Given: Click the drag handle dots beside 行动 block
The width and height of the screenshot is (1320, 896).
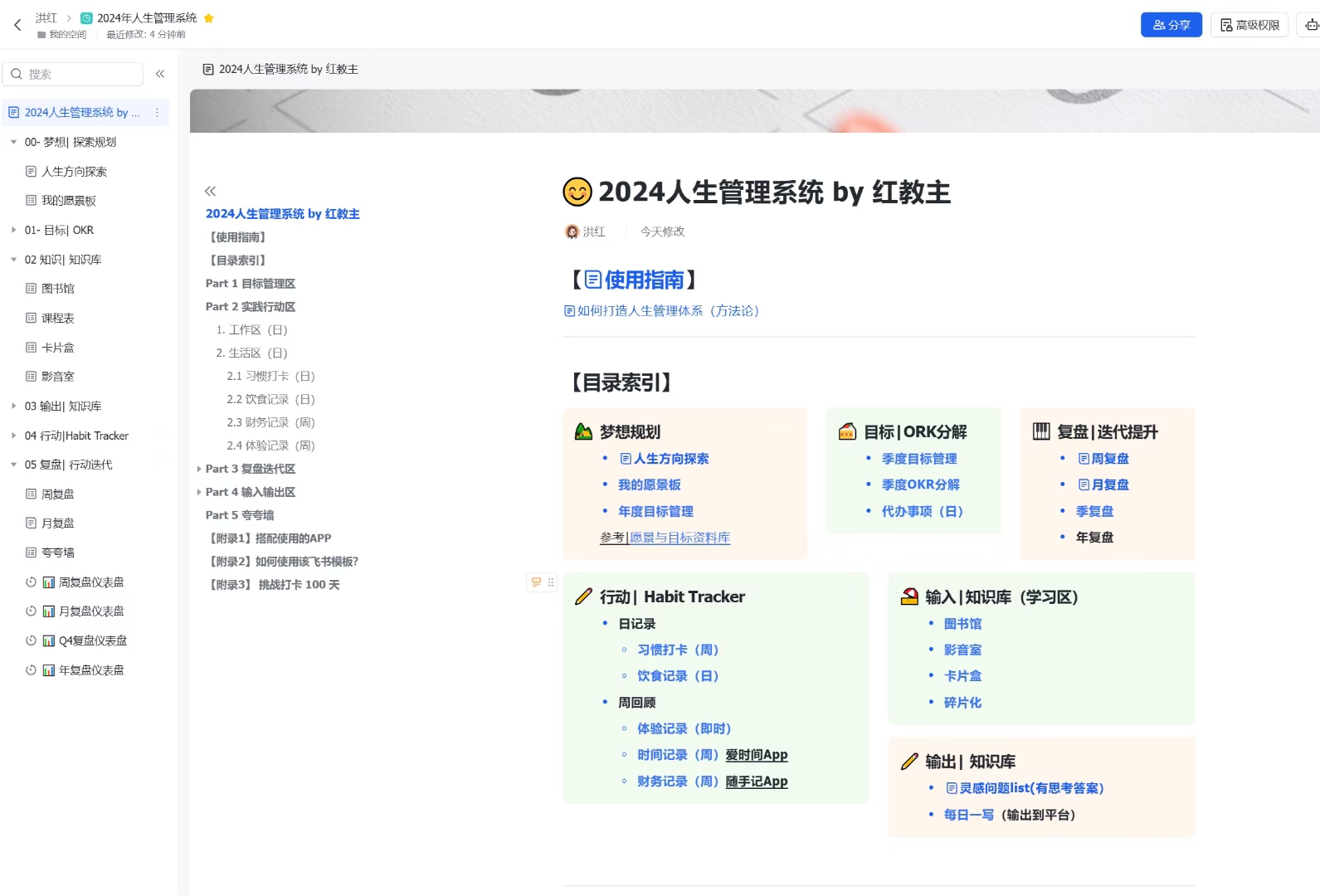Looking at the screenshot, I should point(551,582).
